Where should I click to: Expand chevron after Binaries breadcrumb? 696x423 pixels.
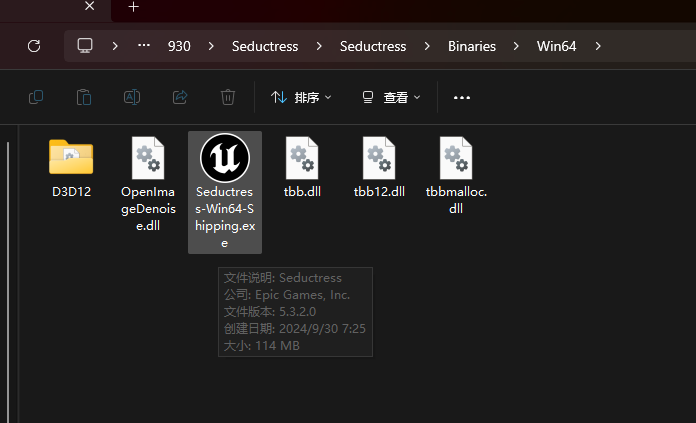[x=516, y=46]
